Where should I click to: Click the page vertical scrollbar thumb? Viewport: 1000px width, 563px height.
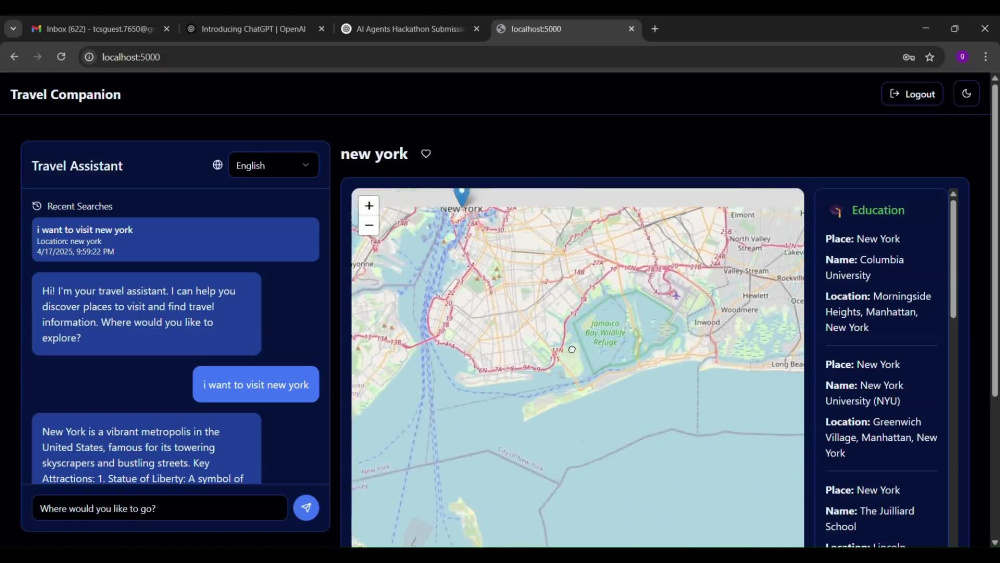click(x=994, y=239)
